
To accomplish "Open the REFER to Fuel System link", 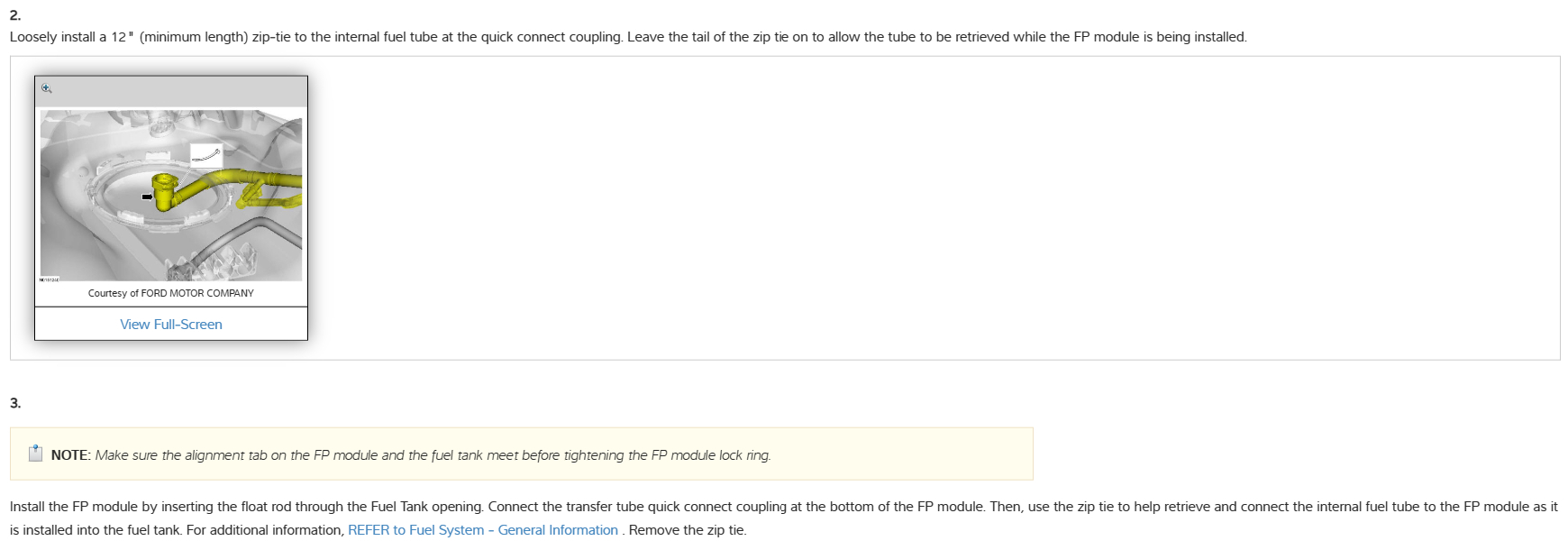I will (483, 530).
